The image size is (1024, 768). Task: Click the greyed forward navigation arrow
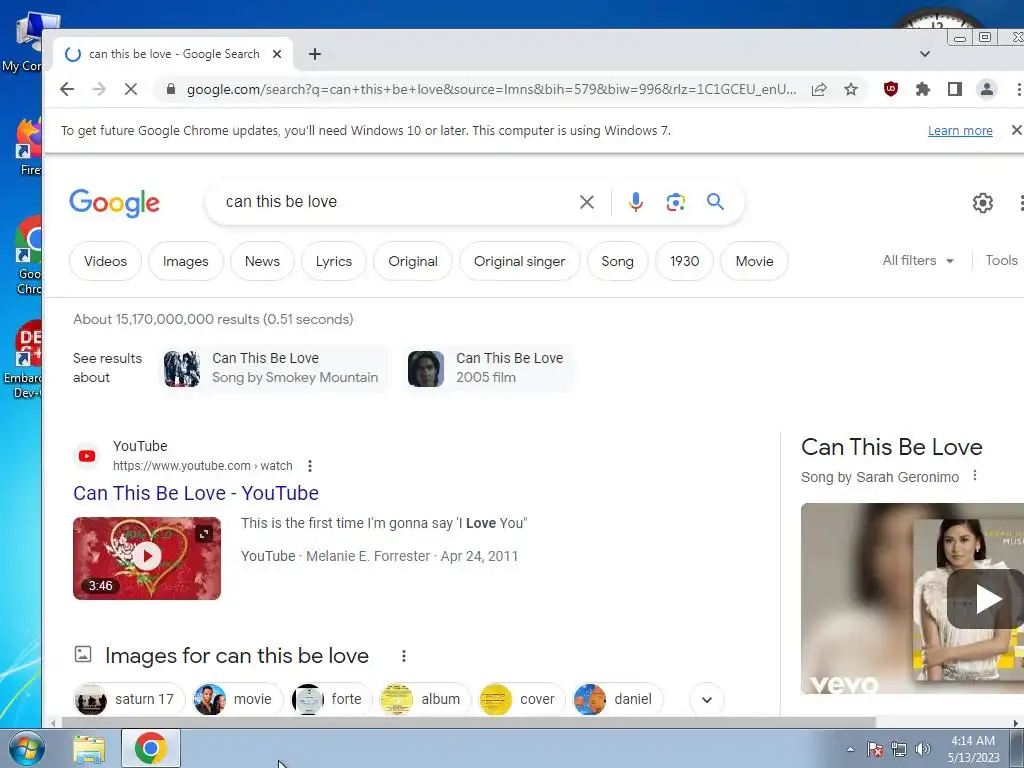[99, 89]
